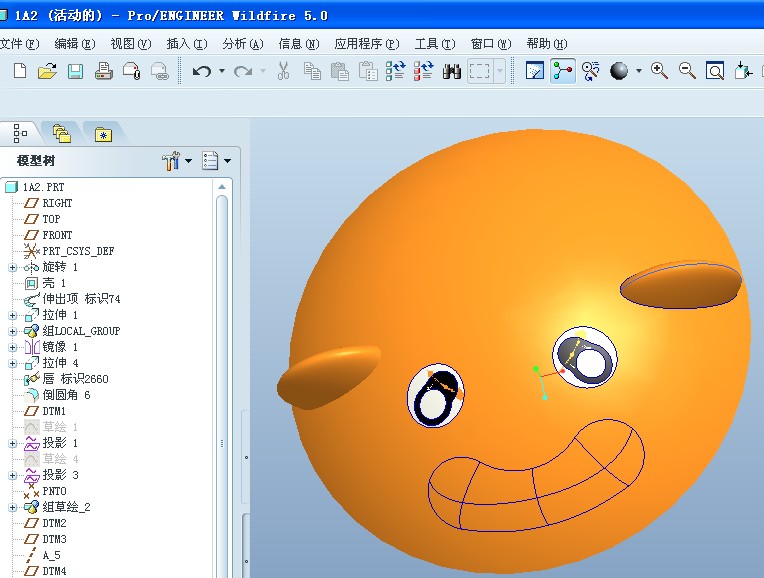The height and width of the screenshot is (578, 764).
Task: Regenerate the model
Action: (395, 71)
